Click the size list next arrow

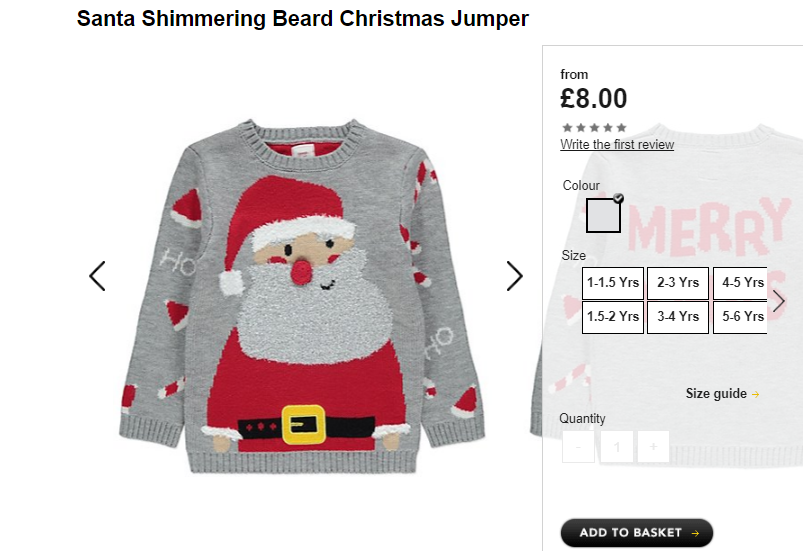(778, 301)
